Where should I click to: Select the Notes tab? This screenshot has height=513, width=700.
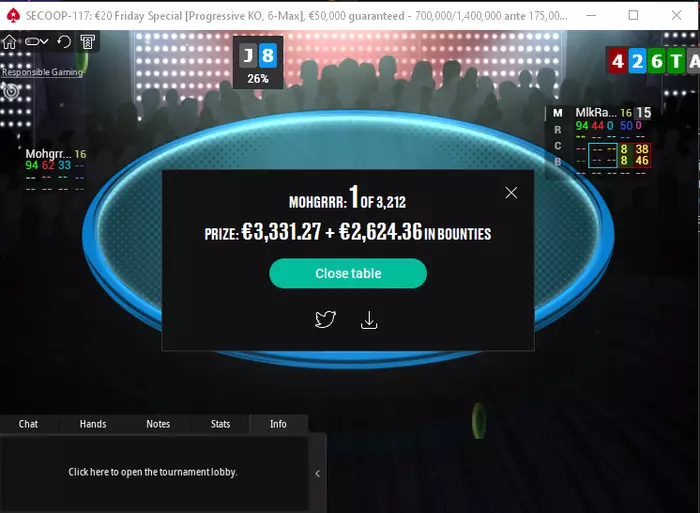[x=158, y=424]
